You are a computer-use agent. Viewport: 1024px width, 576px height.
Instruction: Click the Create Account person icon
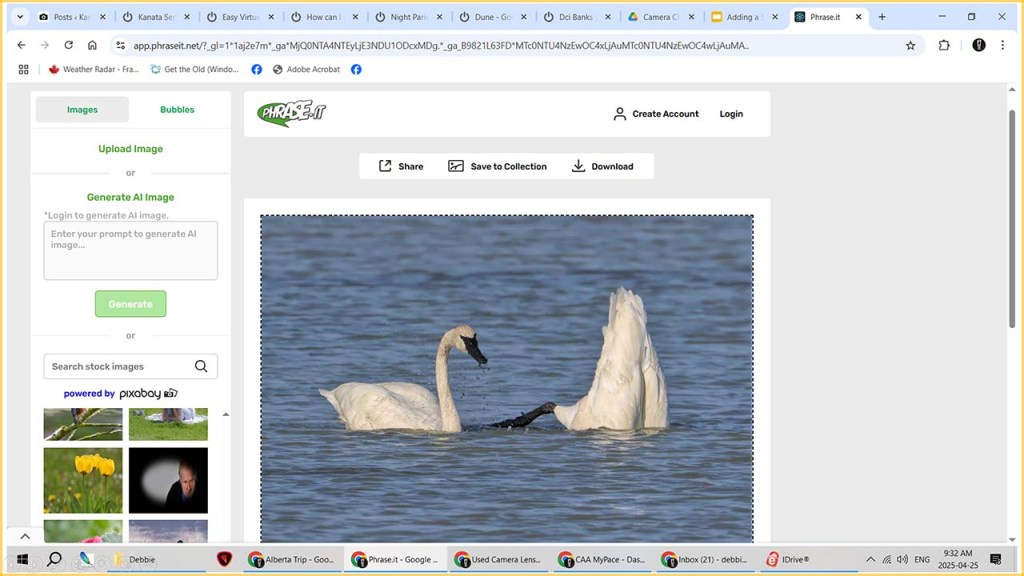(x=620, y=114)
